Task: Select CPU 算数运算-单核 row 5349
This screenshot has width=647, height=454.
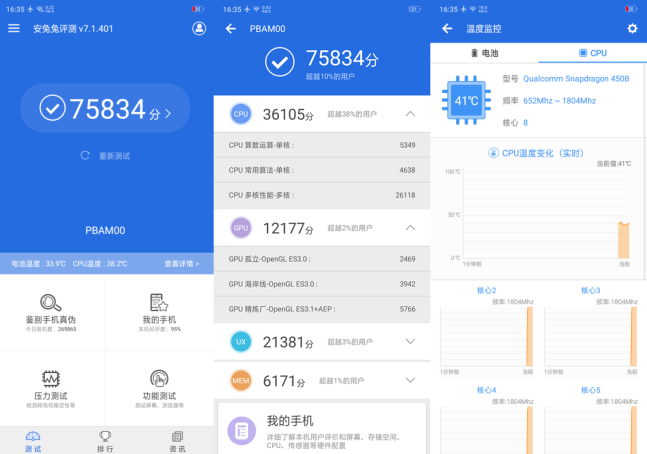Action: click(x=322, y=145)
